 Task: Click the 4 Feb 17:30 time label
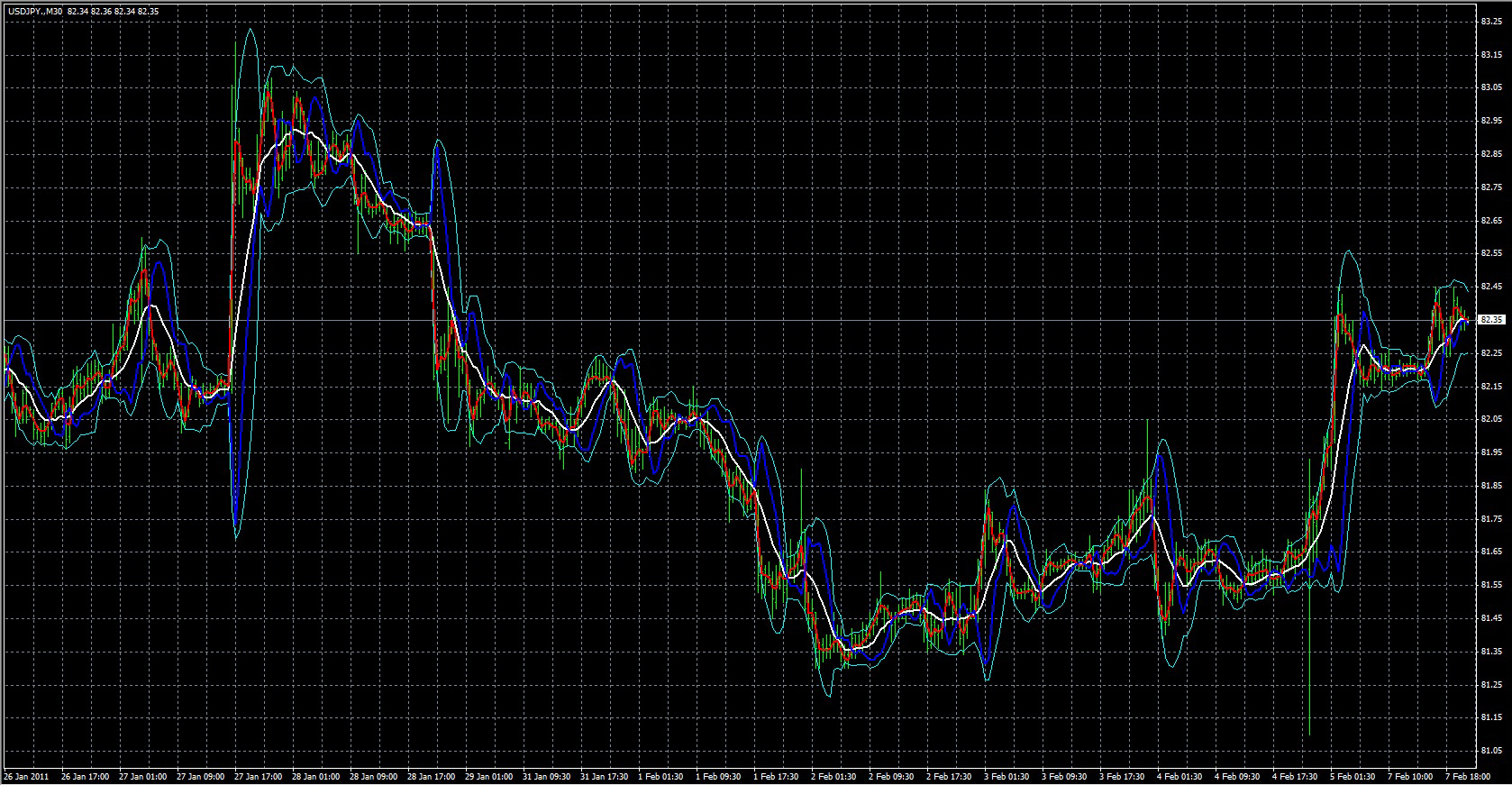tap(1295, 776)
